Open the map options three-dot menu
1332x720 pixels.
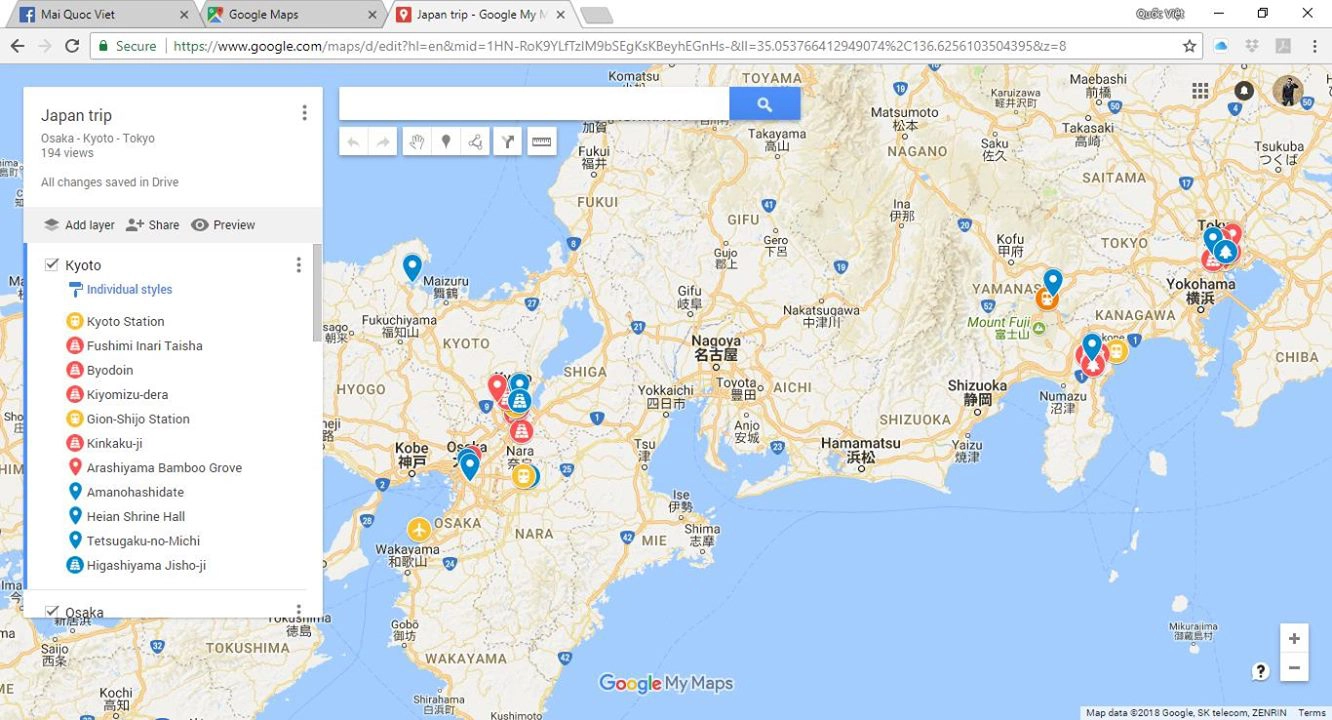[305, 113]
